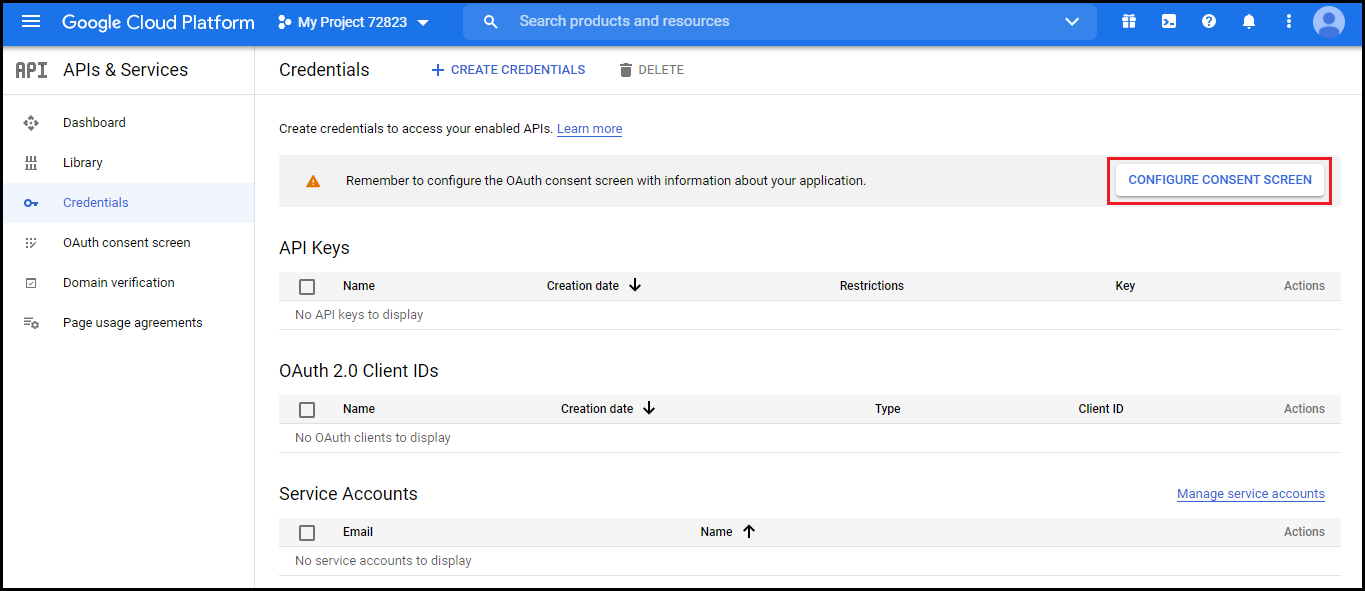Open the user account avatar
Image resolution: width=1365 pixels, height=591 pixels.
click(x=1329, y=22)
